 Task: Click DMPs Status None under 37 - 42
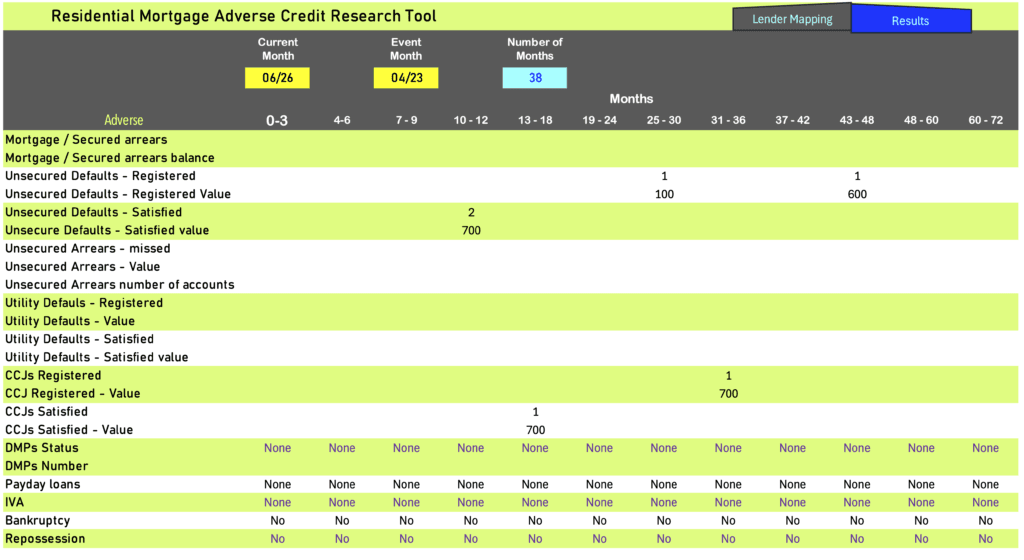coord(792,448)
